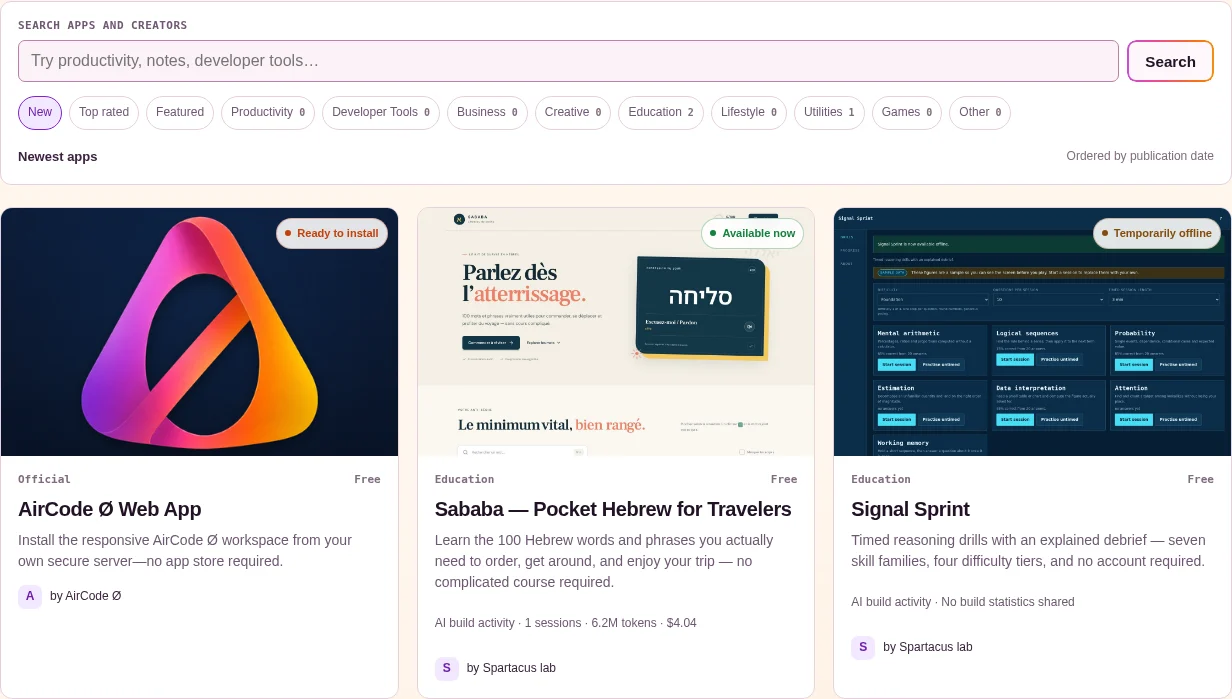1232x699 pixels.
Task: Open by Spartacus lab link on Signal Sprint card
Action: (x=927, y=647)
